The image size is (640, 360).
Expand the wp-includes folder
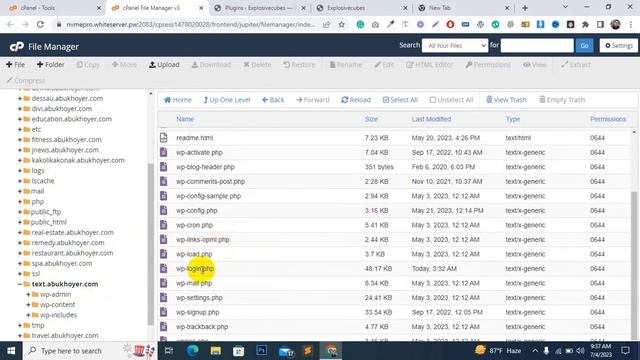click(28, 315)
